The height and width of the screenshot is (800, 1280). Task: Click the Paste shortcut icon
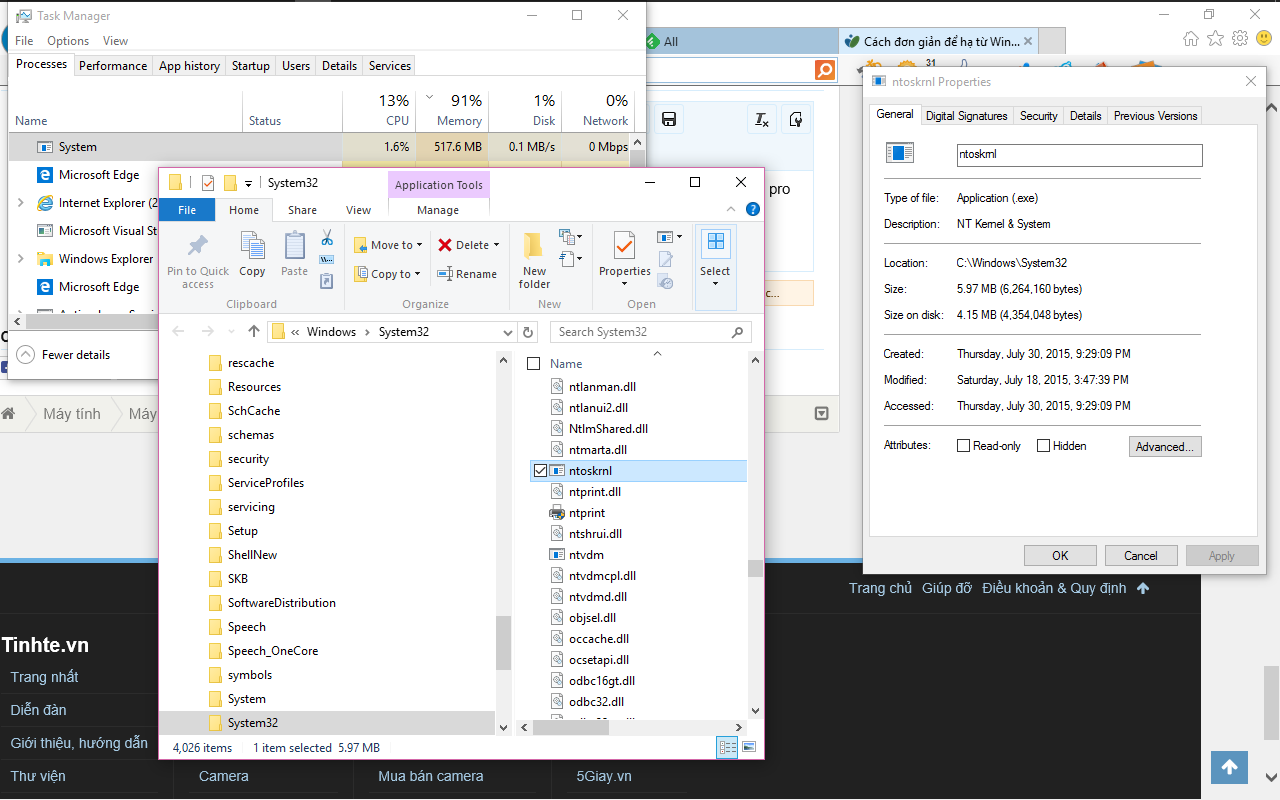tap(326, 281)
